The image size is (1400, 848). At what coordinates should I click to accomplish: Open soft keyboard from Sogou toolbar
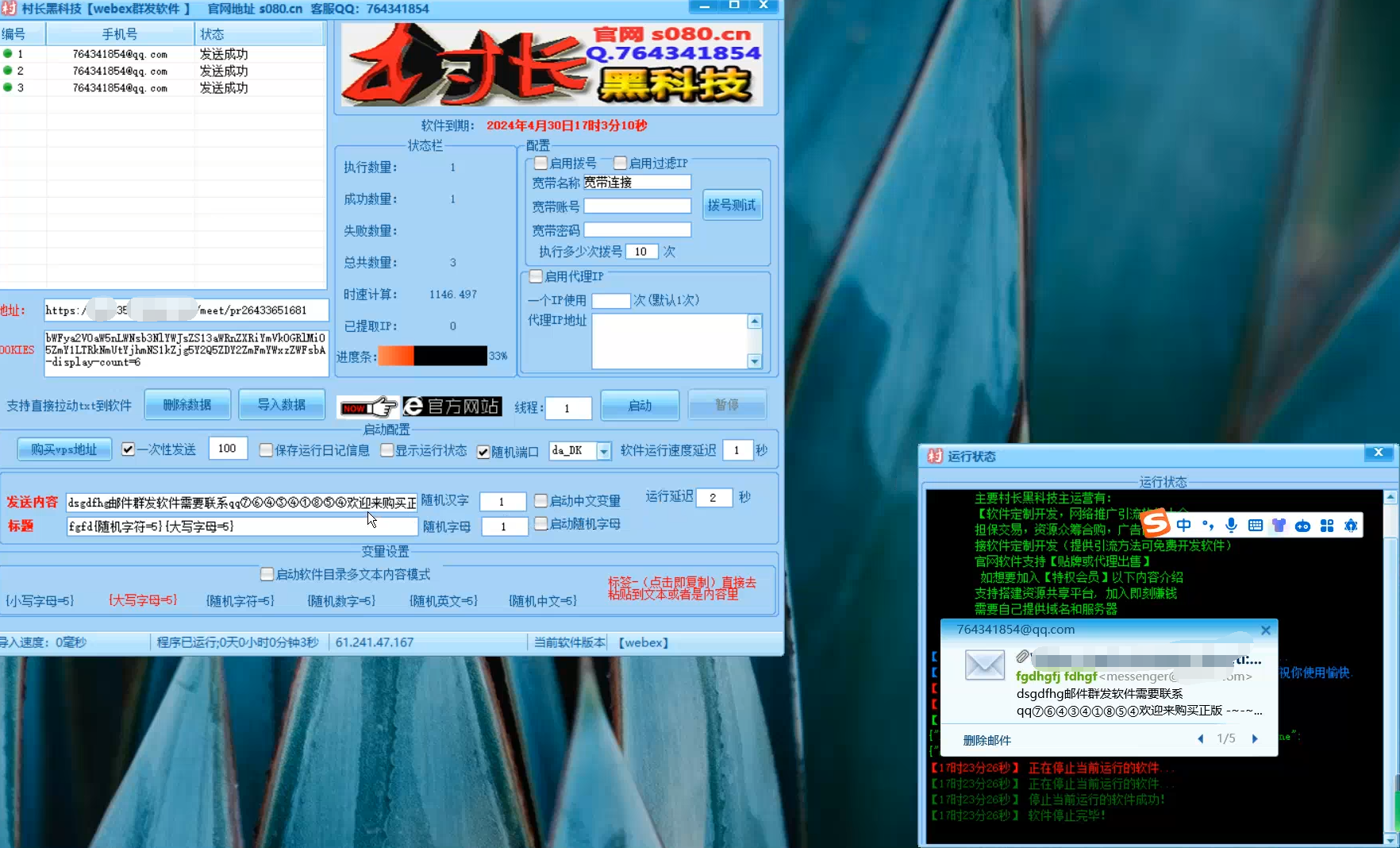pyautogui.click(x=1256, y=525)
